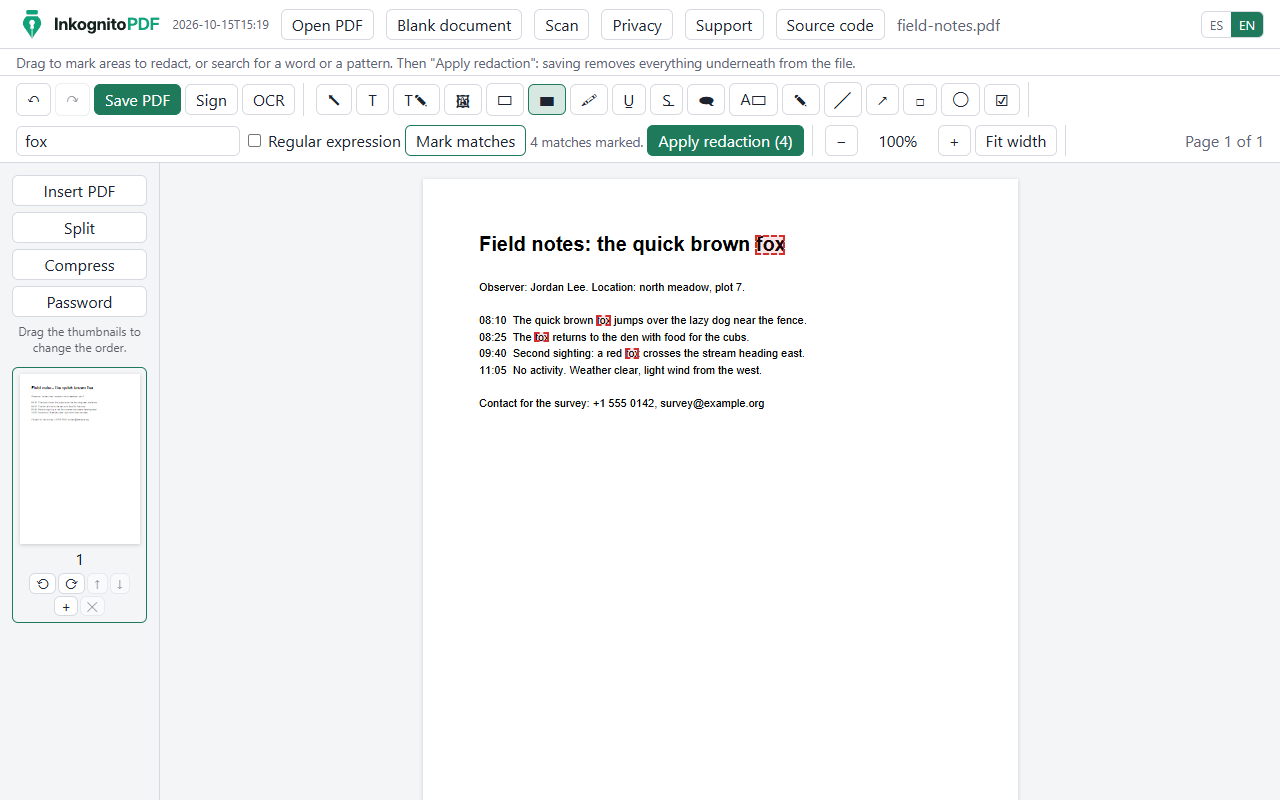Open the Source code link
This screenshot has height=800, width=1280.
click(830, 25)
